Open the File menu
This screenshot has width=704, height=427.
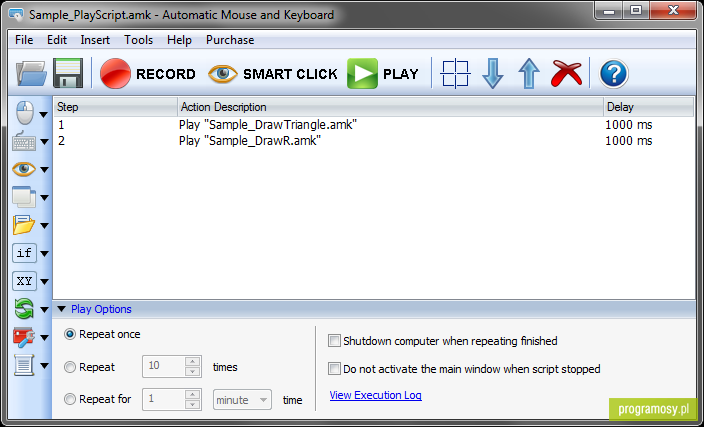pos(24,40)
